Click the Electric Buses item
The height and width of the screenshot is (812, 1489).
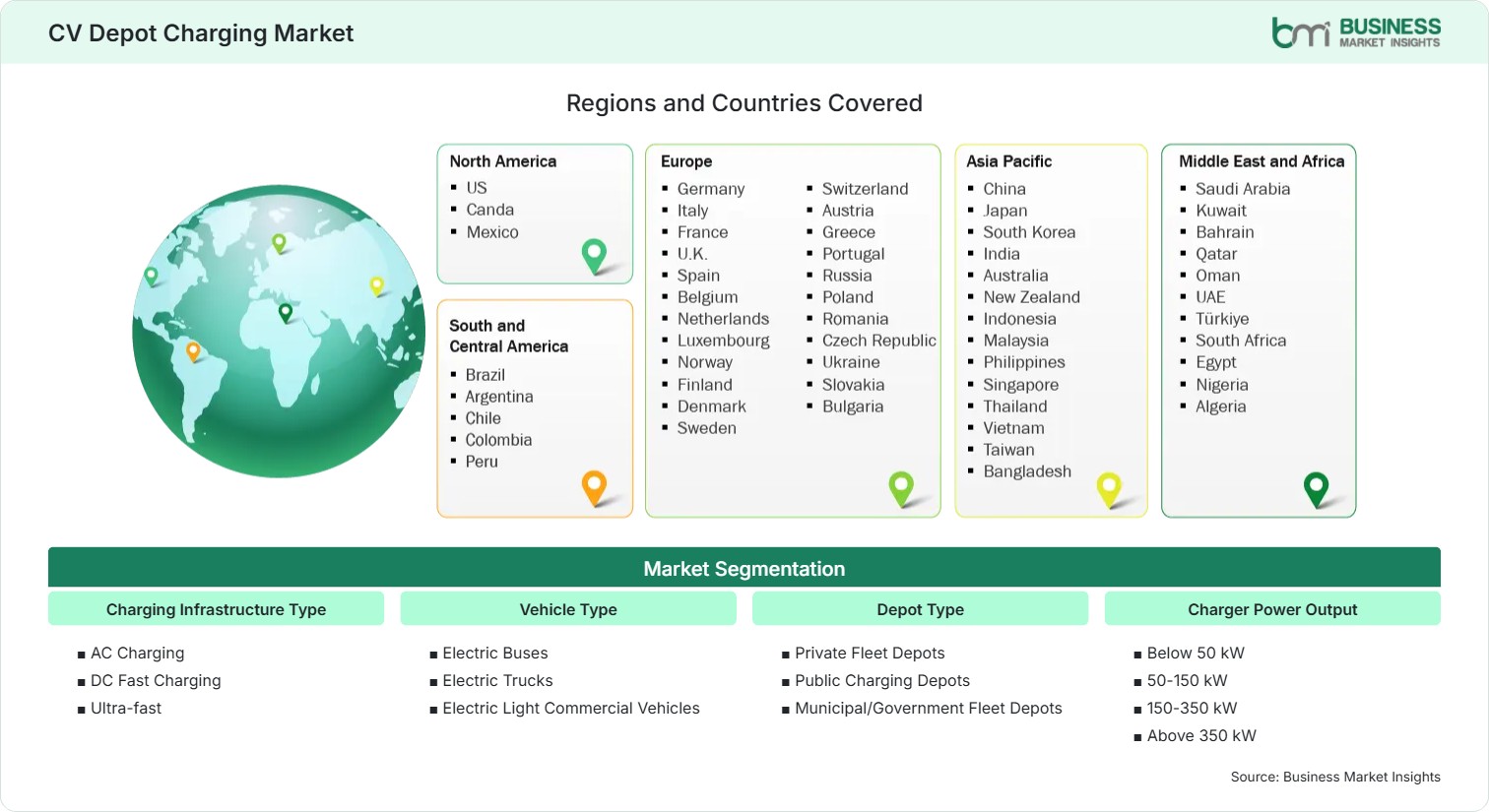495,653
